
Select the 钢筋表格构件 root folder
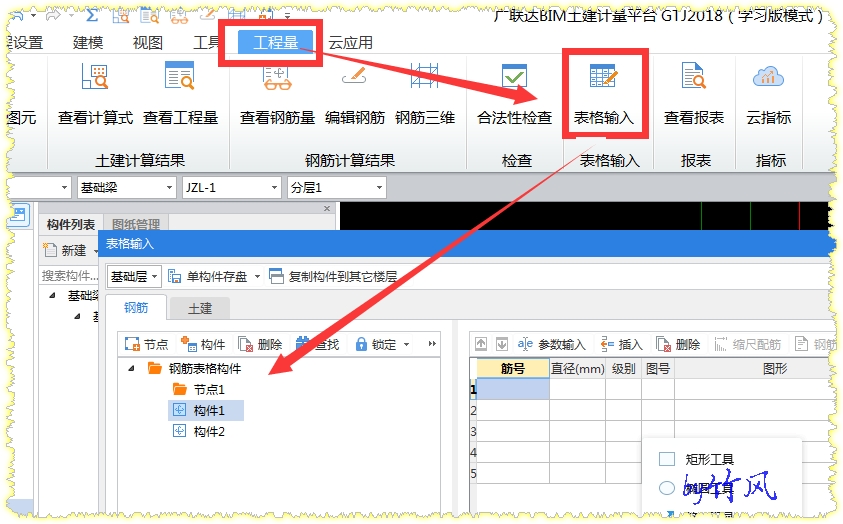tap(194, 368)
